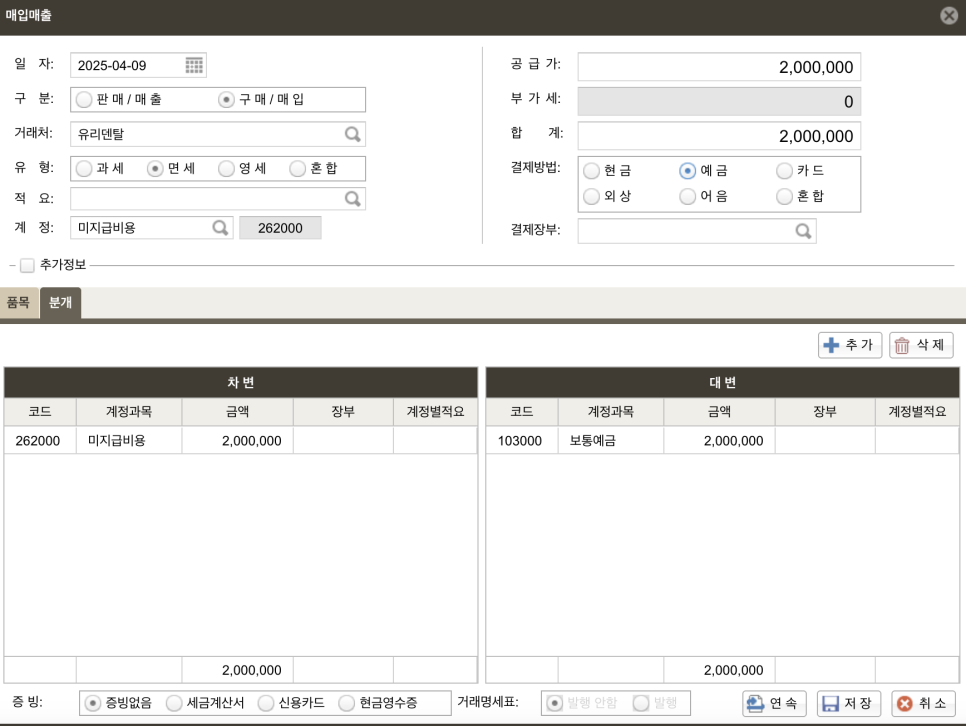966x726 pixels.
Task: Click 대변 table 계정별적요 column header
Action: [x=917, y=412]
